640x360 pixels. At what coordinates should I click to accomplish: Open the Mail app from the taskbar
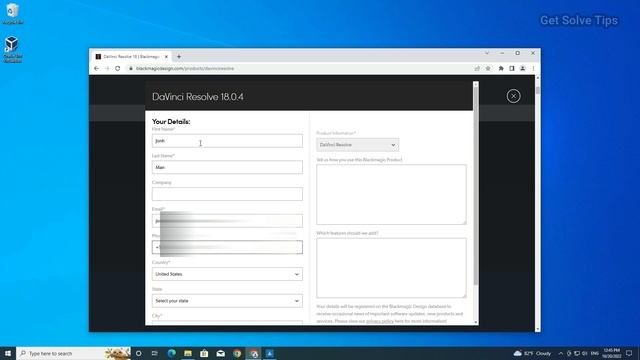220,353
